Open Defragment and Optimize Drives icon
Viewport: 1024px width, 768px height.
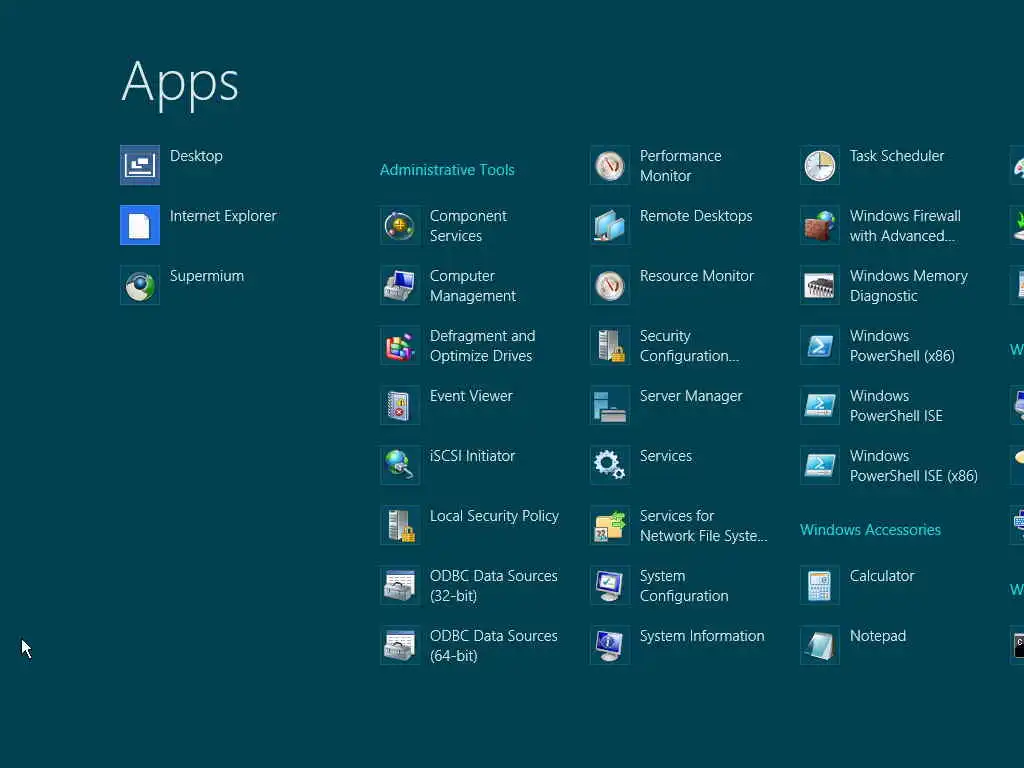(400, 345)
